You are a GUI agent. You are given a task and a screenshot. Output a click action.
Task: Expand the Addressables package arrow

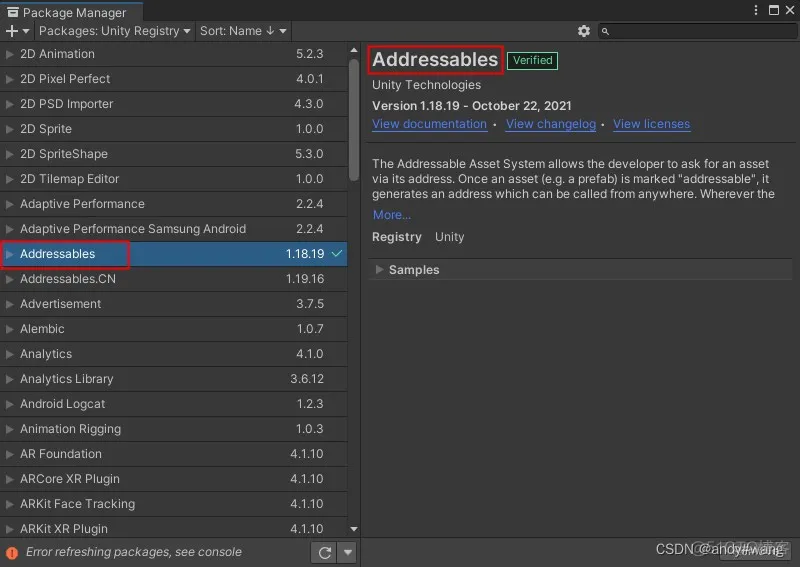[9, 254]
